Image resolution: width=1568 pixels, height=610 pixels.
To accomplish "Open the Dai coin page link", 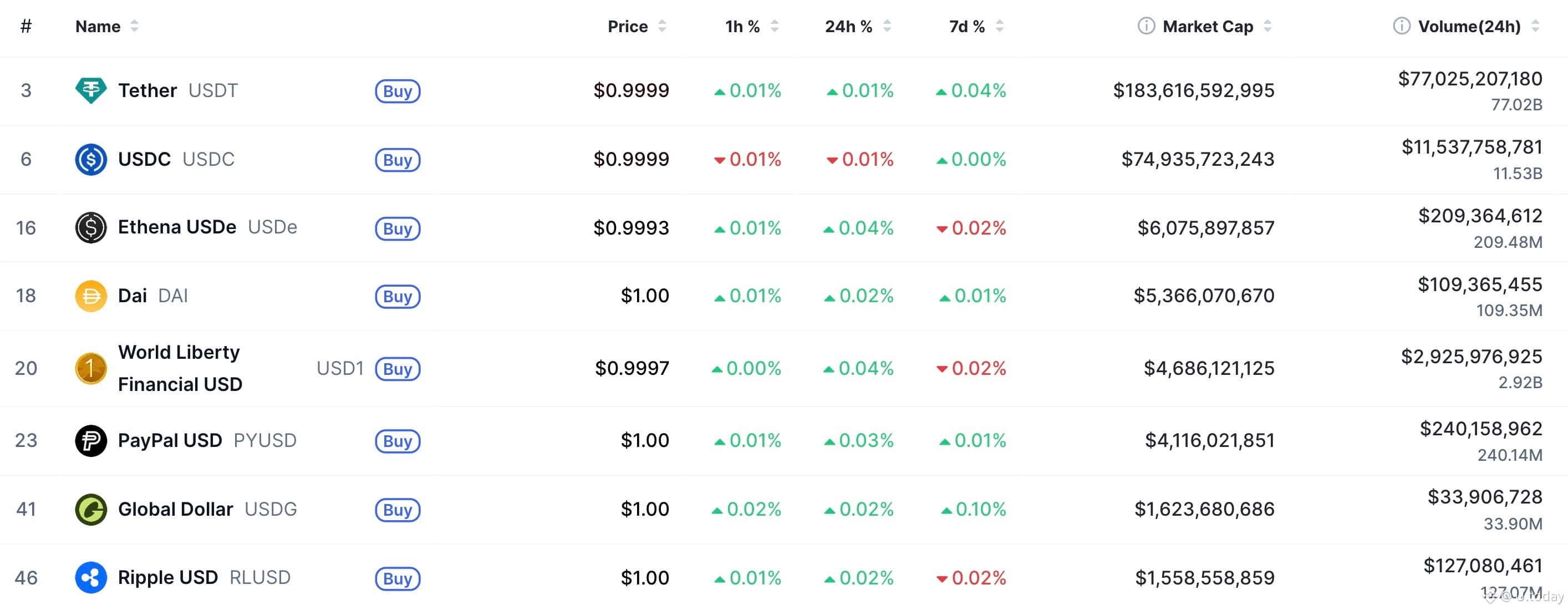I will [x=133, y=296].
